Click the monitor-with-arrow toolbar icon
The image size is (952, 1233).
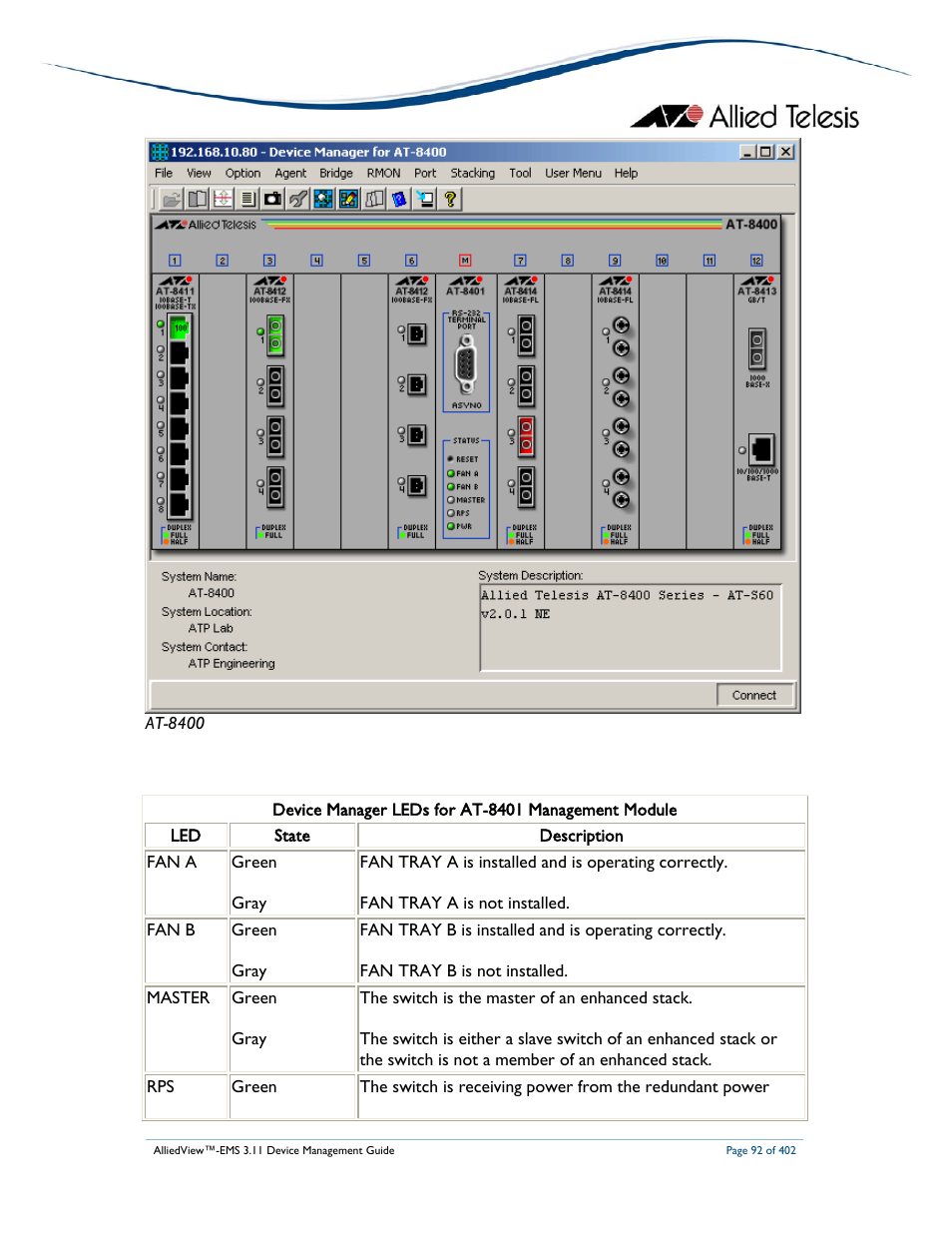point(425,199)
